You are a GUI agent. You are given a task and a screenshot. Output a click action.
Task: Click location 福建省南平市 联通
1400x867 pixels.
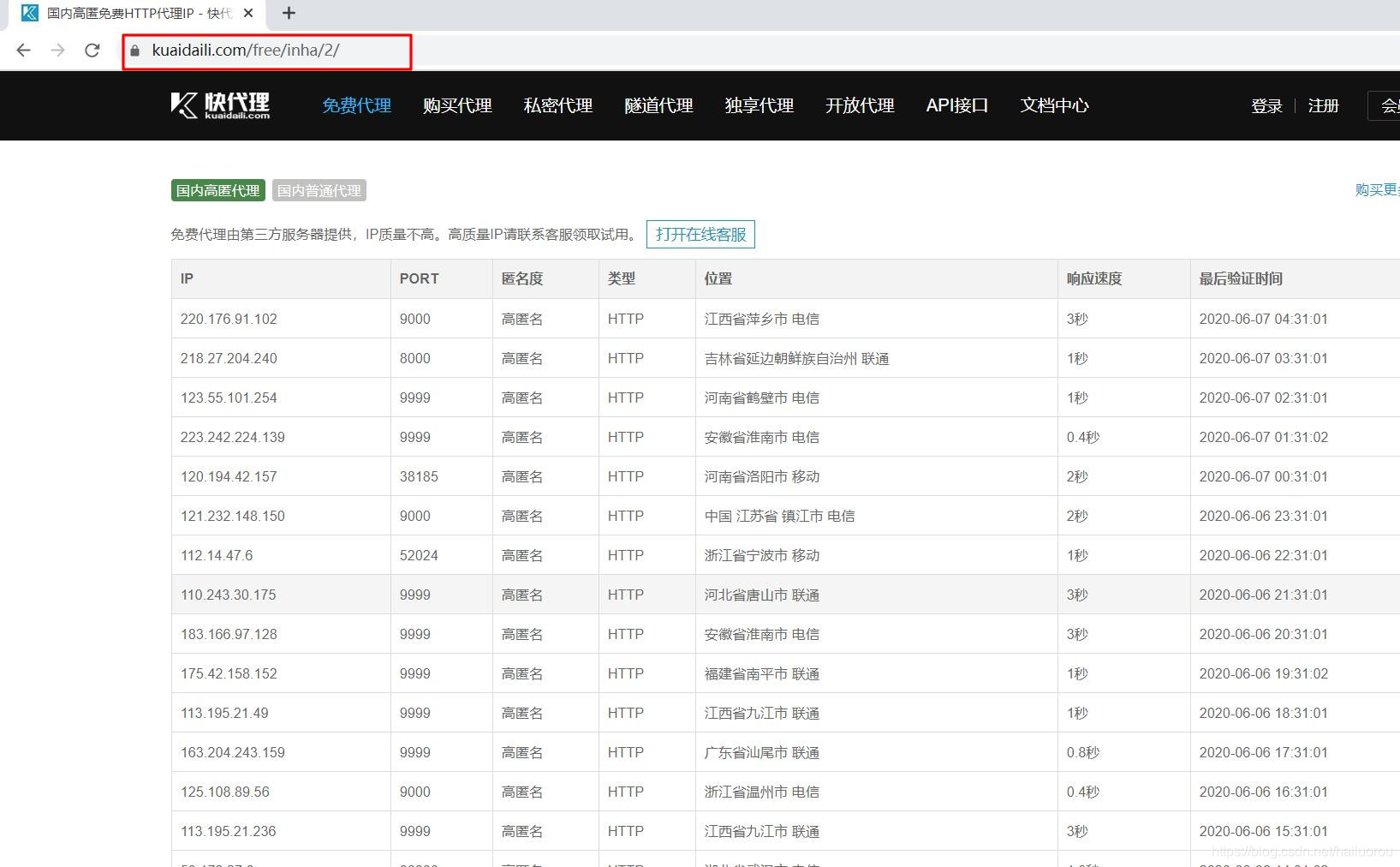762,673
